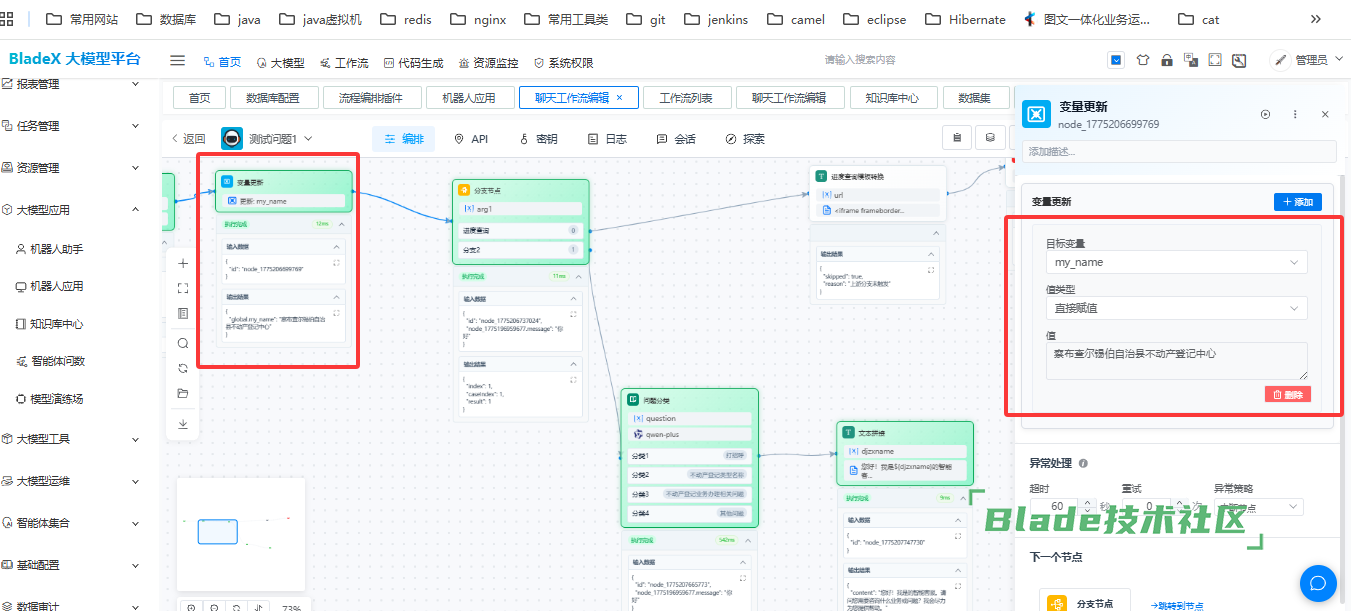This screenshot has height=611, width=1351.
Task: Click the blue 添加 button
Action: click(x=1297, y=202)
